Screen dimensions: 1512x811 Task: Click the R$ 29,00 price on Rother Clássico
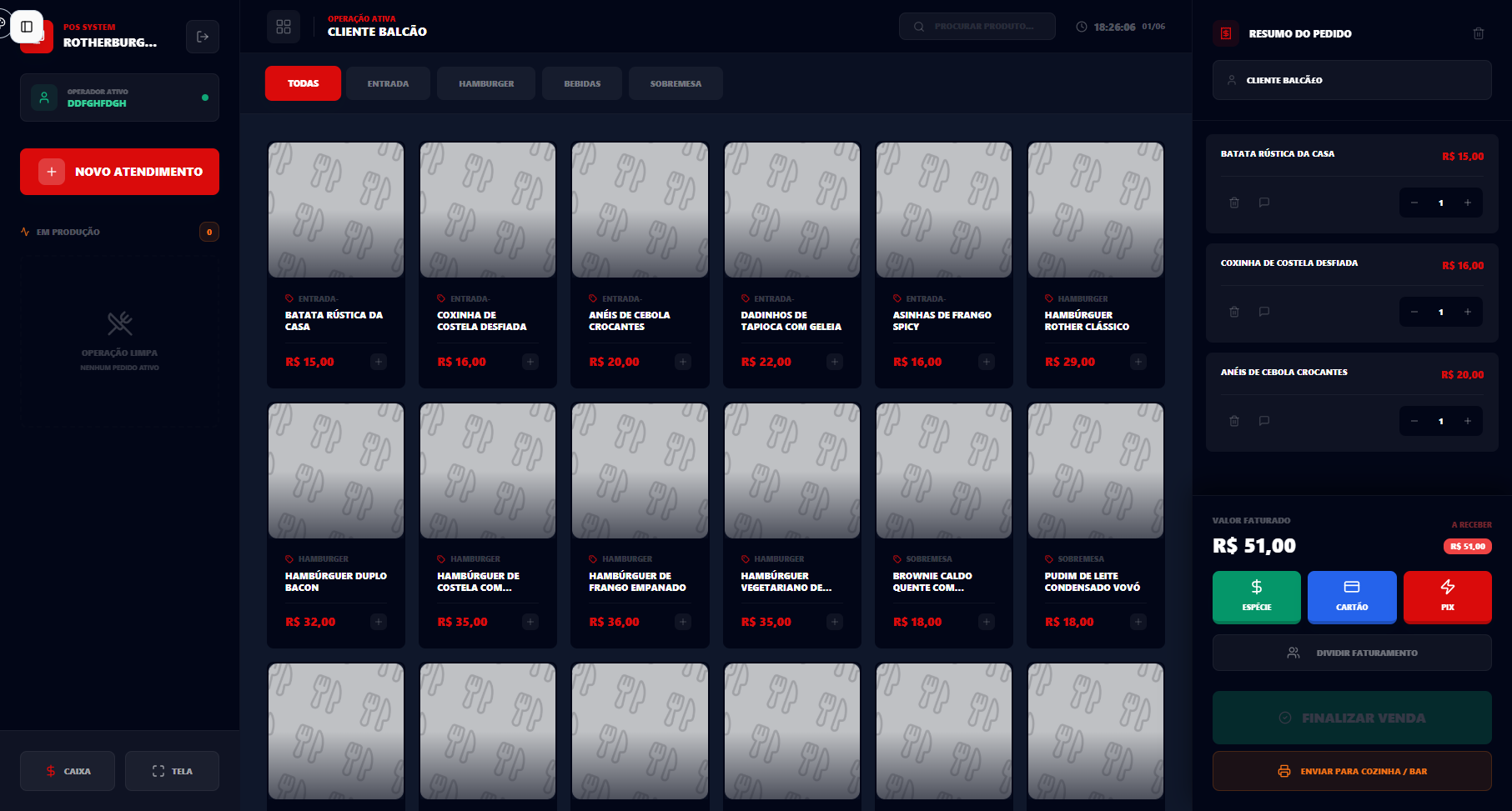[x=1069, y=362]
